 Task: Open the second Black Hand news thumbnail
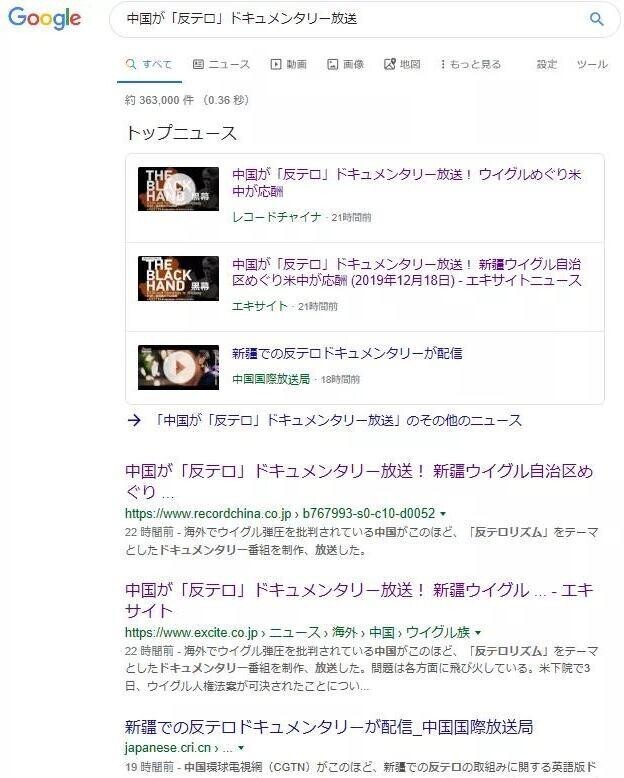(178, 278)
